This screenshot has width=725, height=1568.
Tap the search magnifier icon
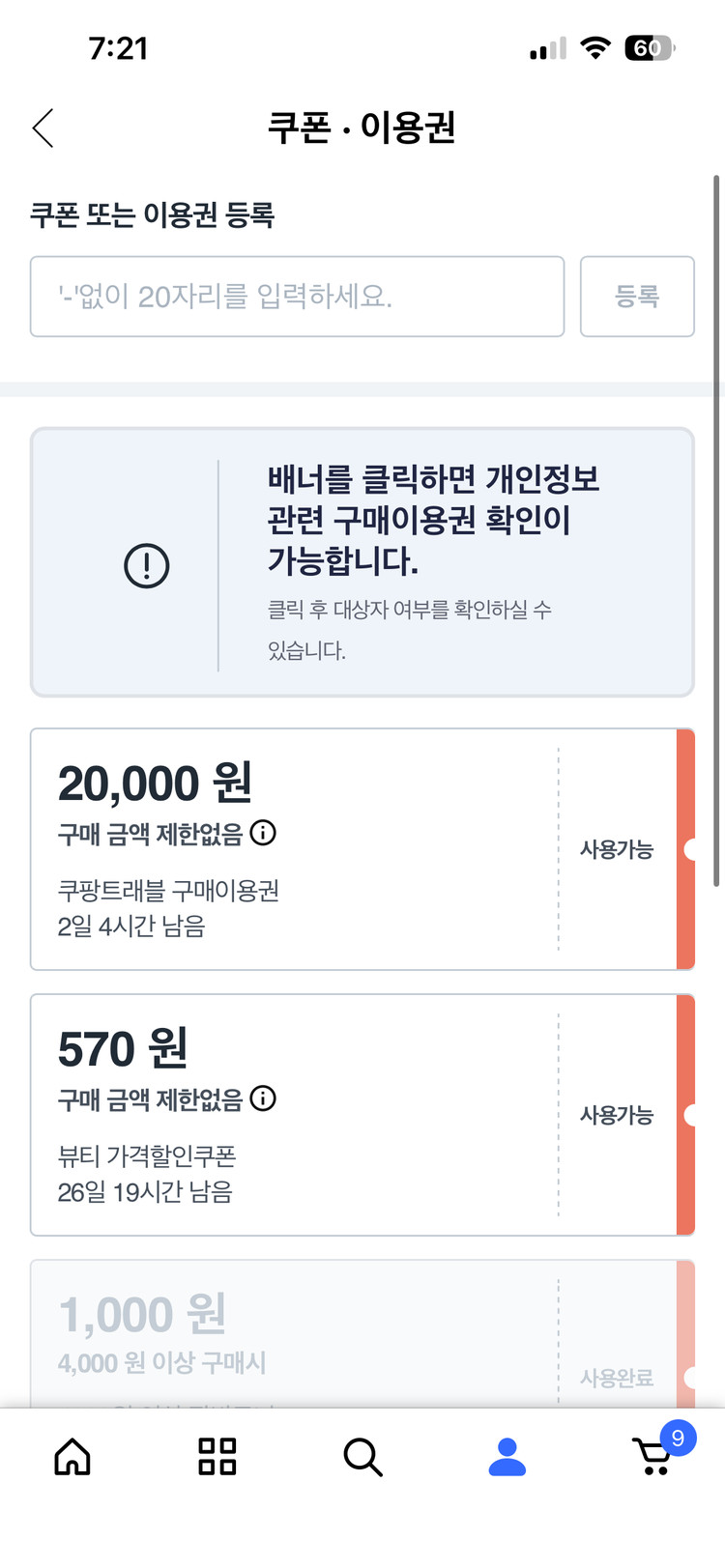click(x=362, y=1457)
